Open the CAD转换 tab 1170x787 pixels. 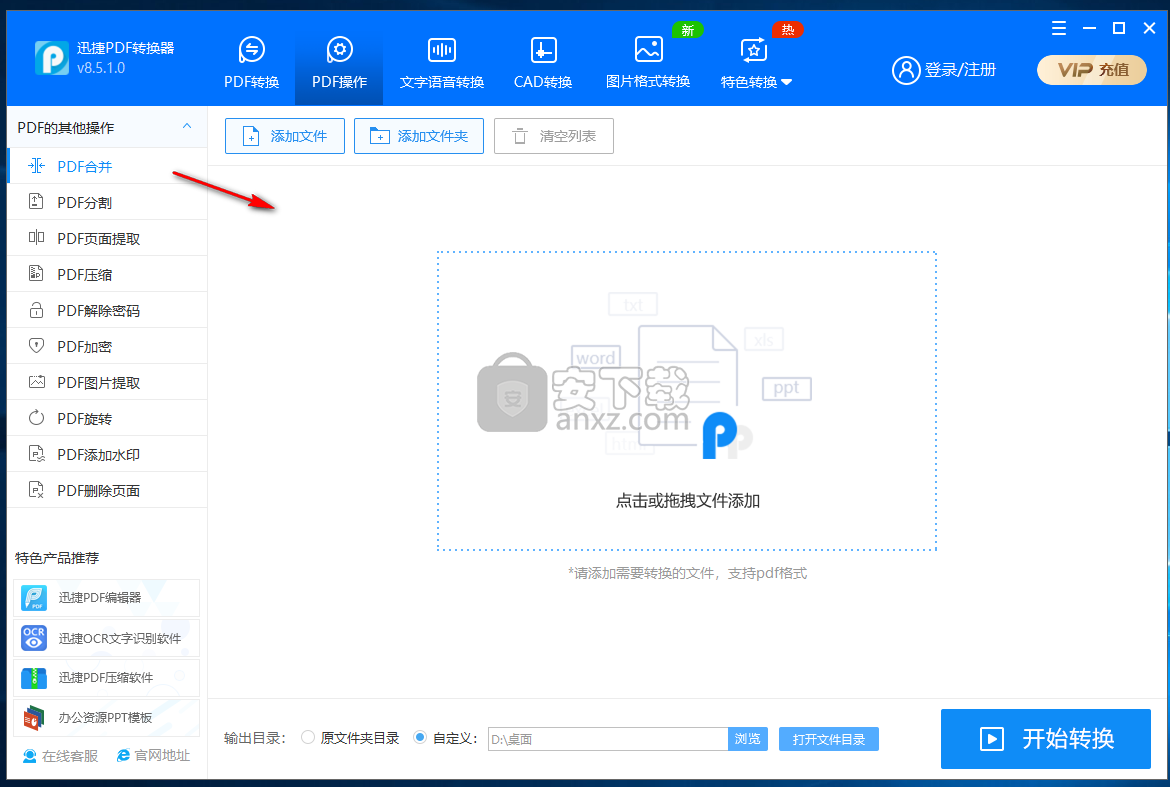543,63
